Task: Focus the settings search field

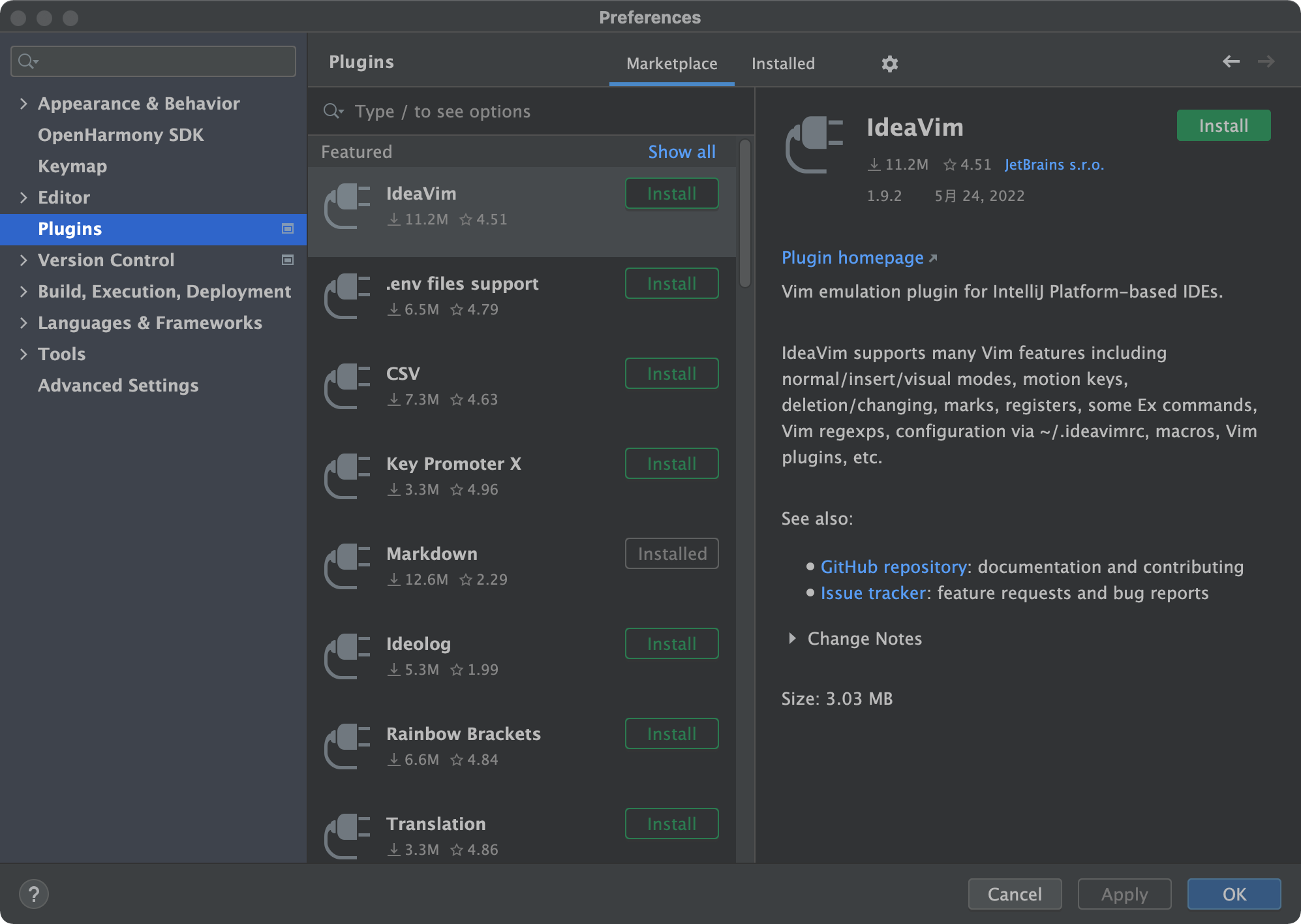Action: pos(153,61)
